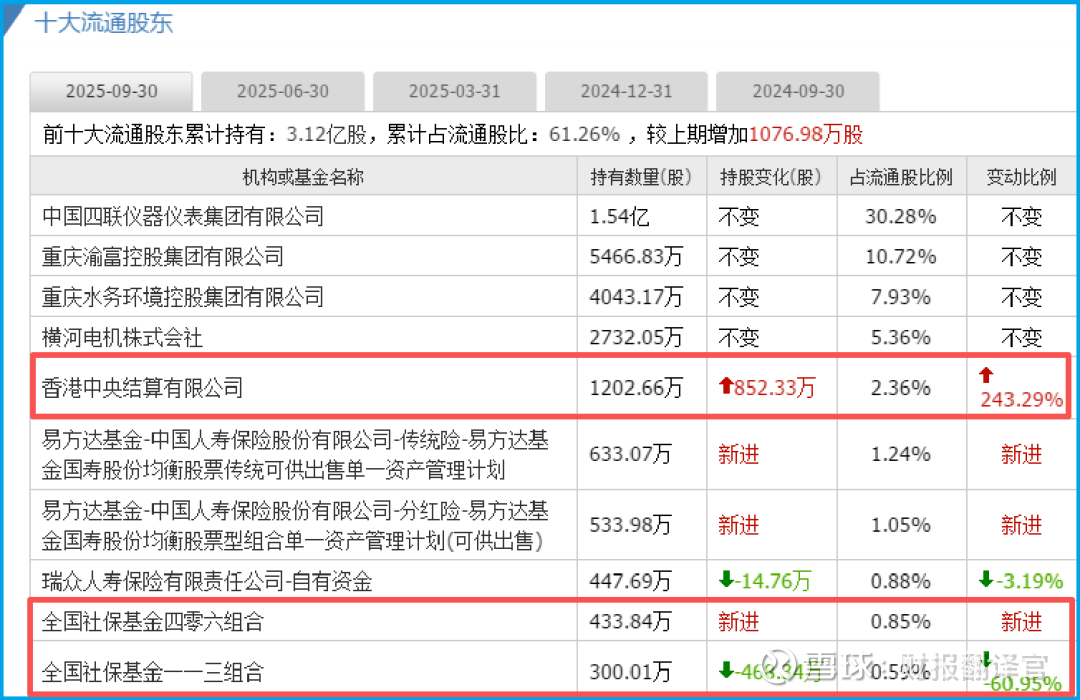Image resolution: width=1080 pixels, height=700 pixels.
Task: Click the 433.84万 holding value
Action: point(630,621)
